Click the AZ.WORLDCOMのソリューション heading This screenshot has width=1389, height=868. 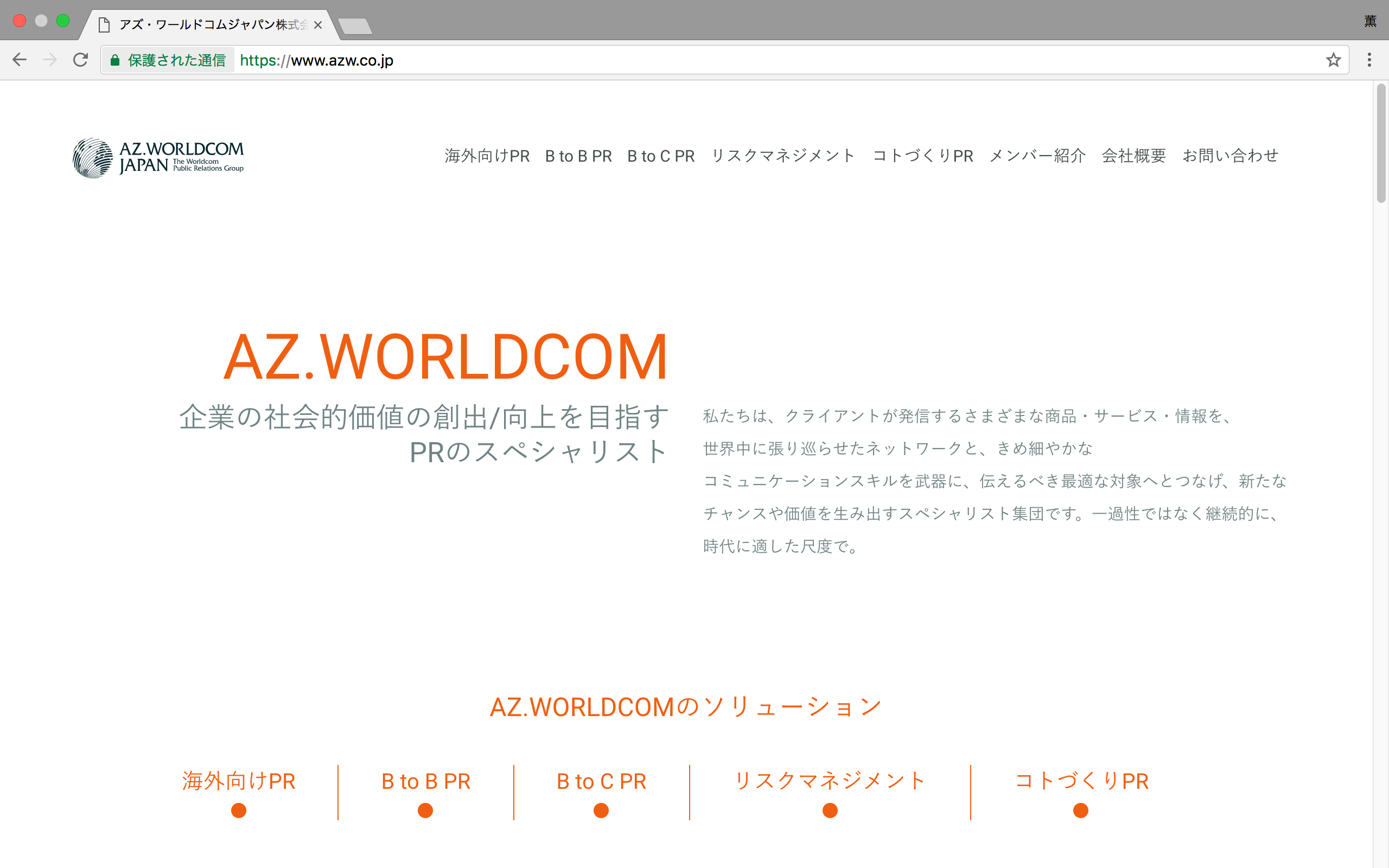(685, 707)
